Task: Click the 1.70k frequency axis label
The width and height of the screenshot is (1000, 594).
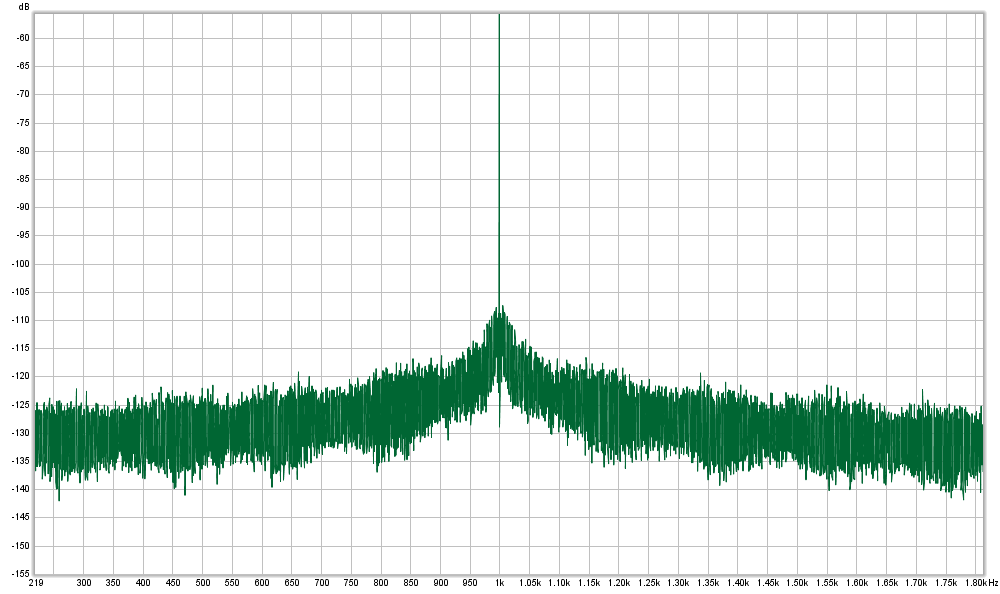Action: tap(916, 583)
